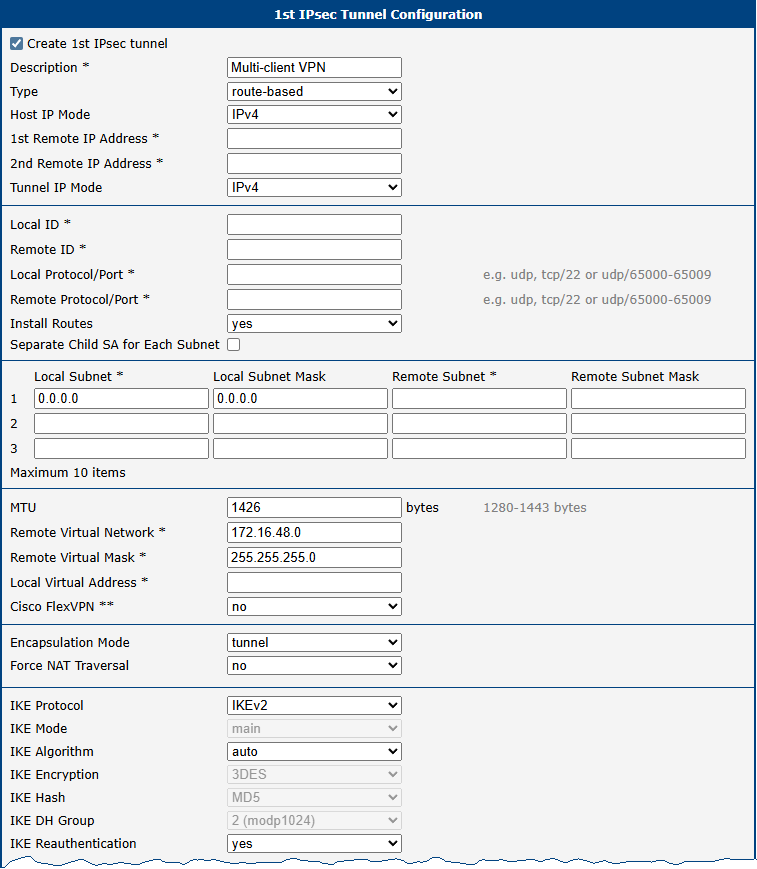Image resolution: width=757 pixels, height=869 pixels.
Task: Click the row 1 Remote Subnet field
Action: click(479, 398)
